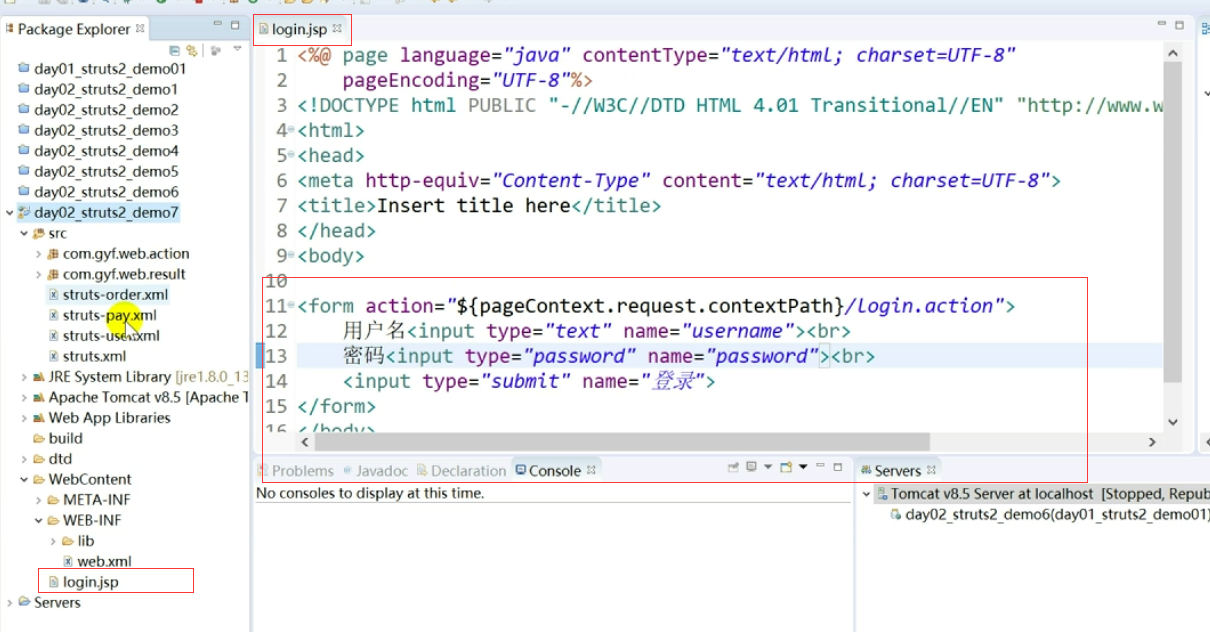Collapse the day02_struts2_demo7 project
Screen dimensions: 1210x632
point(10,212)
